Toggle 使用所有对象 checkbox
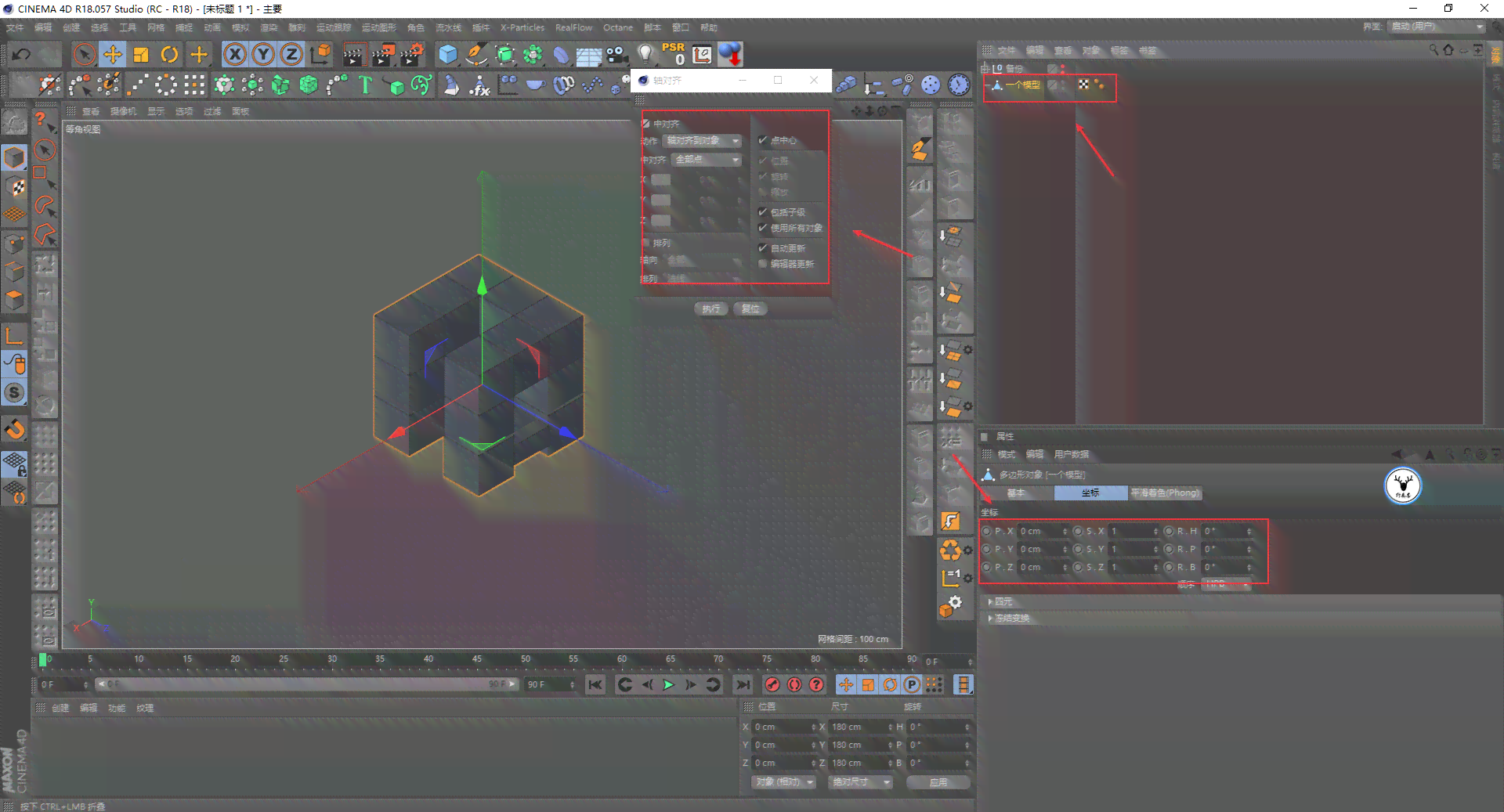Image resolution: width=1504 pixels, height=812 pixels. pos(762,228)
